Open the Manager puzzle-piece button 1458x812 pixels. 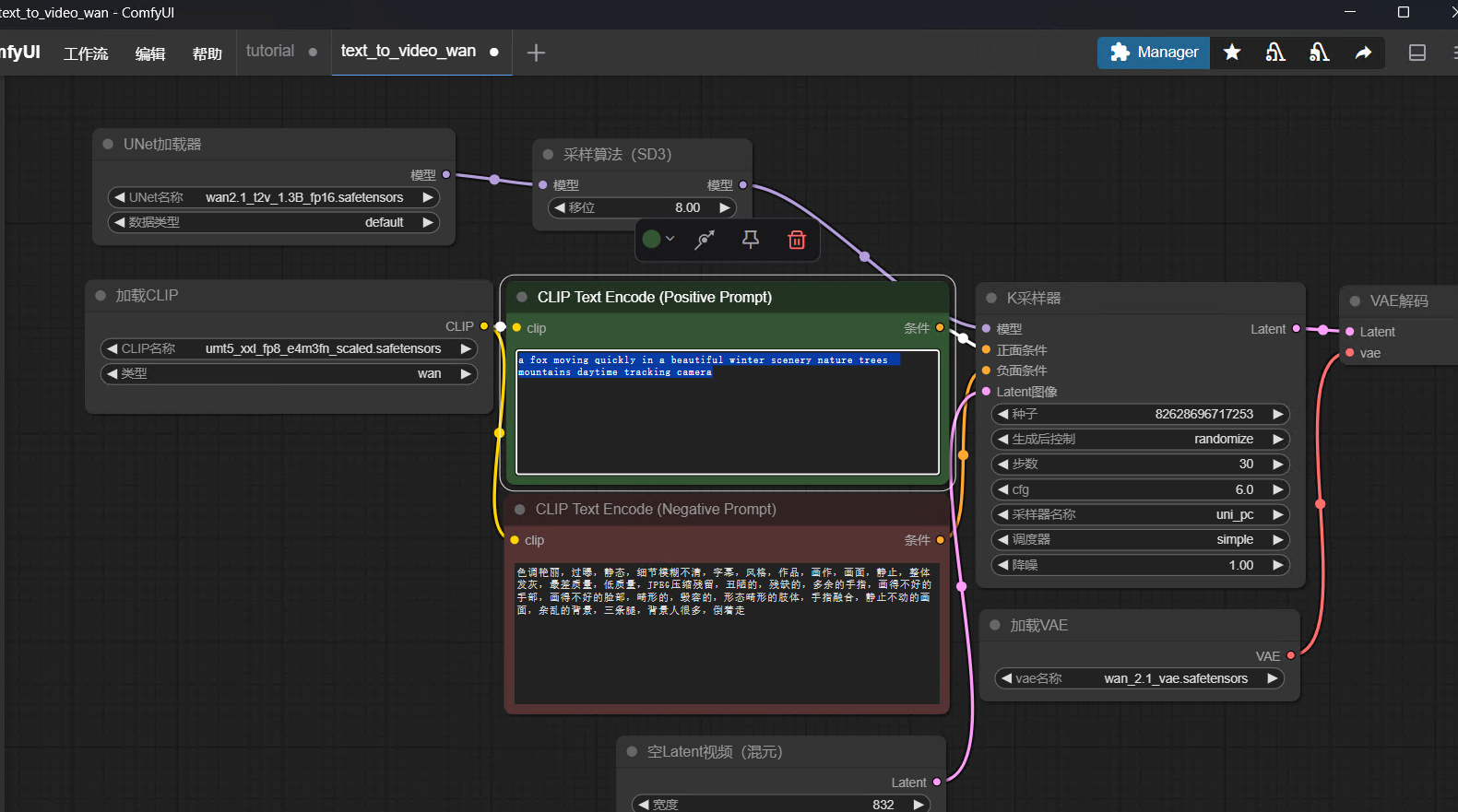[x=1154, y=53]
